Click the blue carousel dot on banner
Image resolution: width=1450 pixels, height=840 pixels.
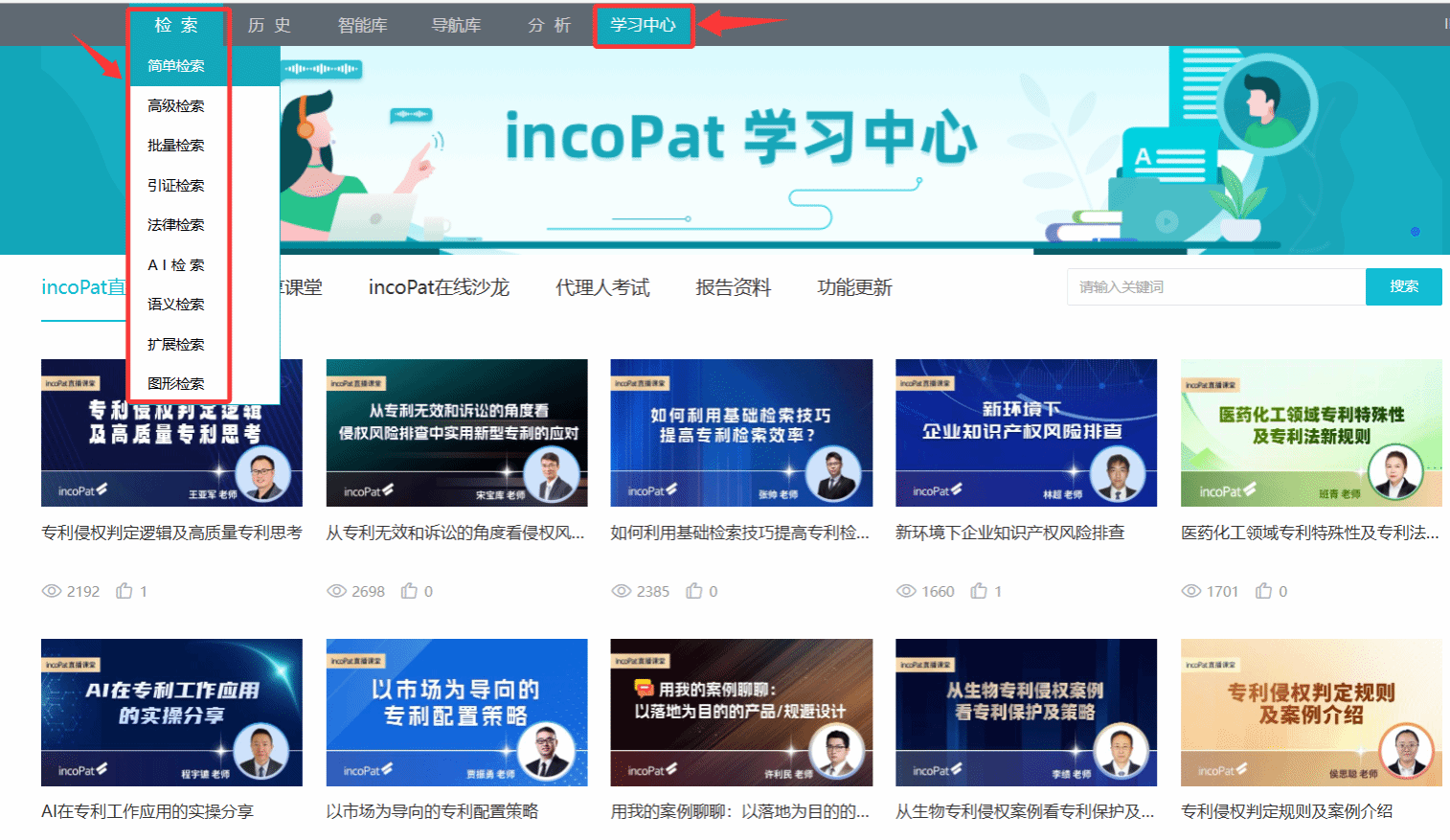pyautogui.click(x=1415, y=232)
